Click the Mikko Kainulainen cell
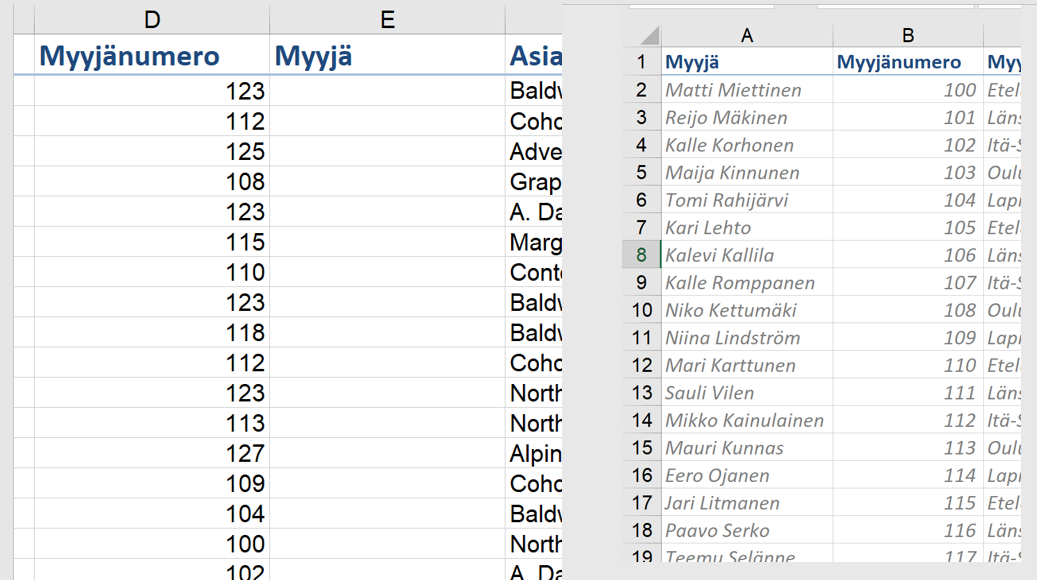The height and width of the screenshot is (580, 1037). tap(746, 420)
